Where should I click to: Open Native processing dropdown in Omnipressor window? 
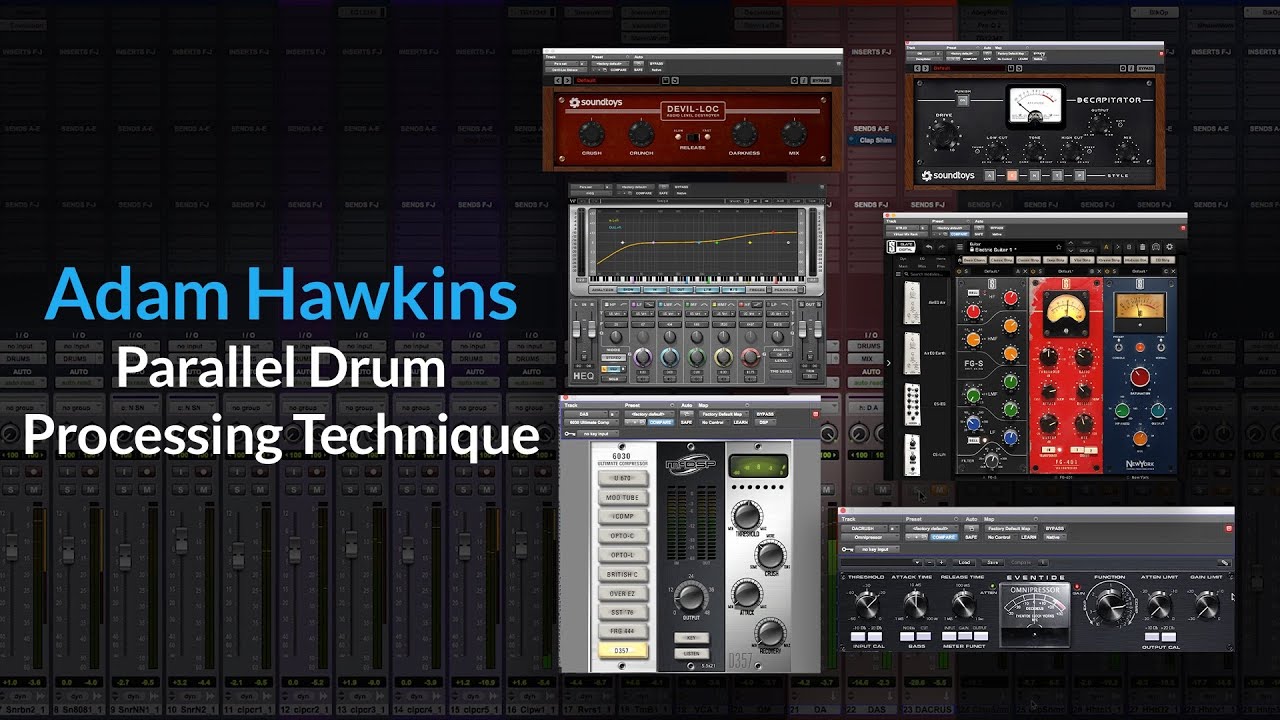pos(1055,537)
